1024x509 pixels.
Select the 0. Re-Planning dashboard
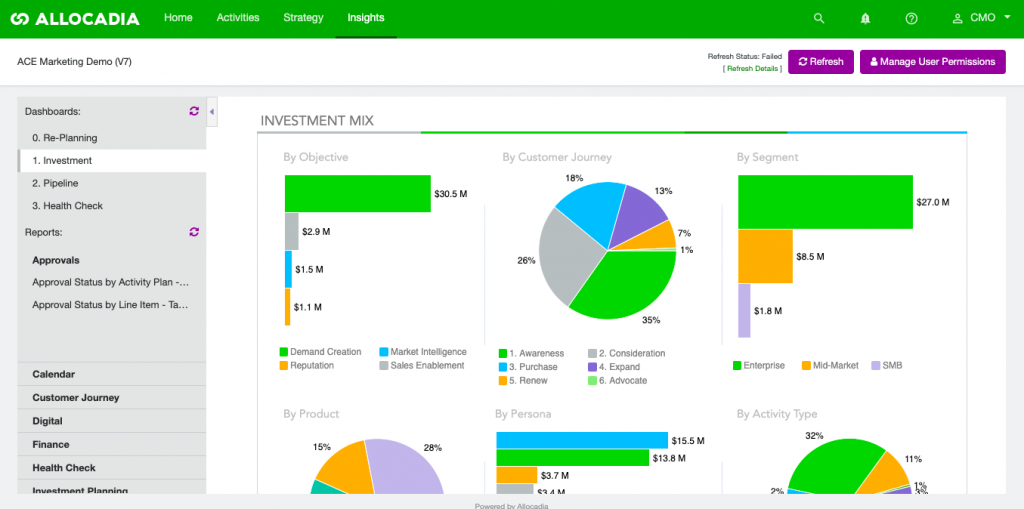[x=112, y=138]
